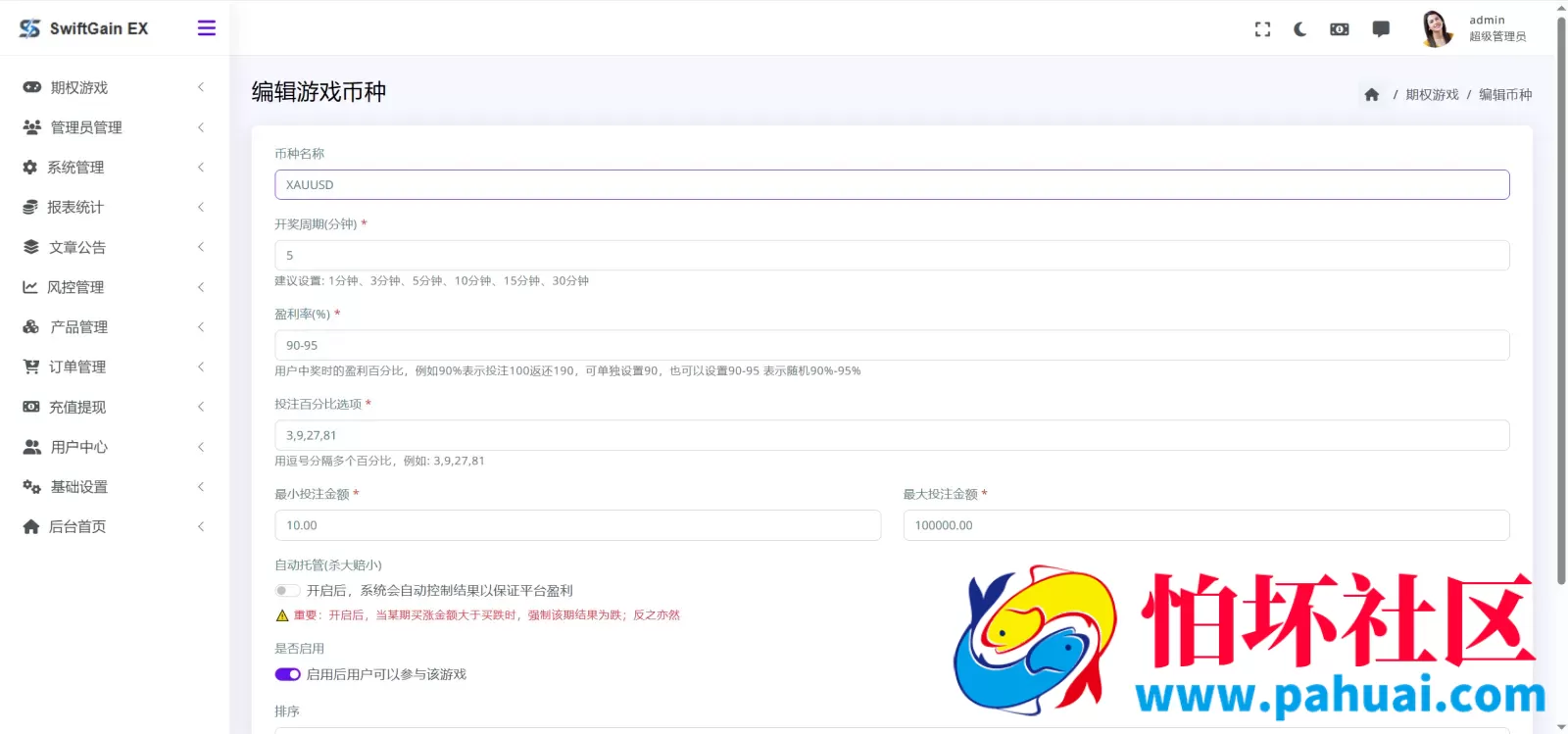This screenshot has height=734, width=1568.
Task: Expand 风控管理 using its chevron arrow
Action: pyautogui.click(x=201, y=287)
